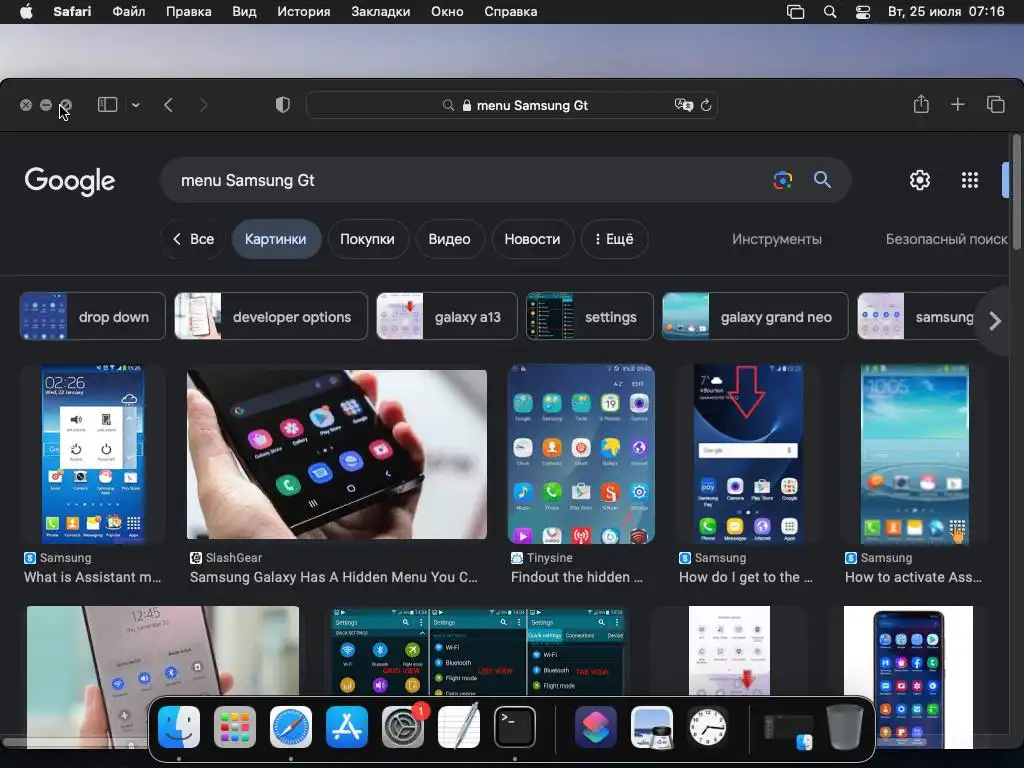The height and width of the screenshot is (768, 1024).
Task: Open the Инструменты search tools
Action: pos(776,239)
